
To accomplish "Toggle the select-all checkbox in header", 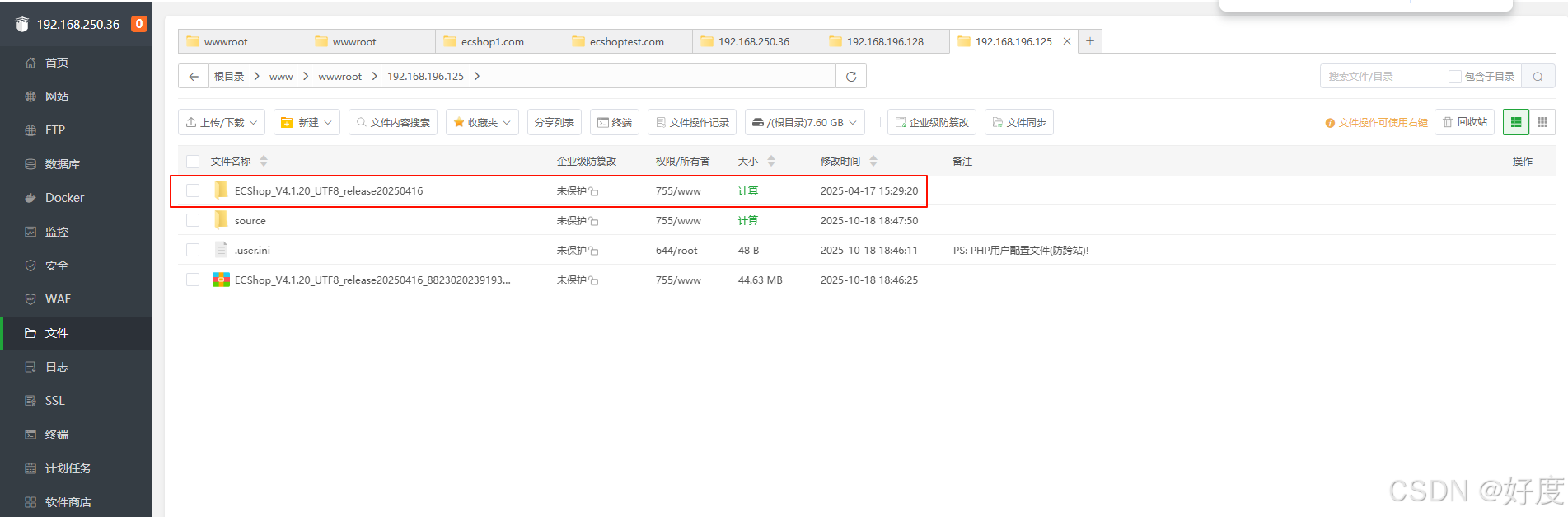I will 193,162.
